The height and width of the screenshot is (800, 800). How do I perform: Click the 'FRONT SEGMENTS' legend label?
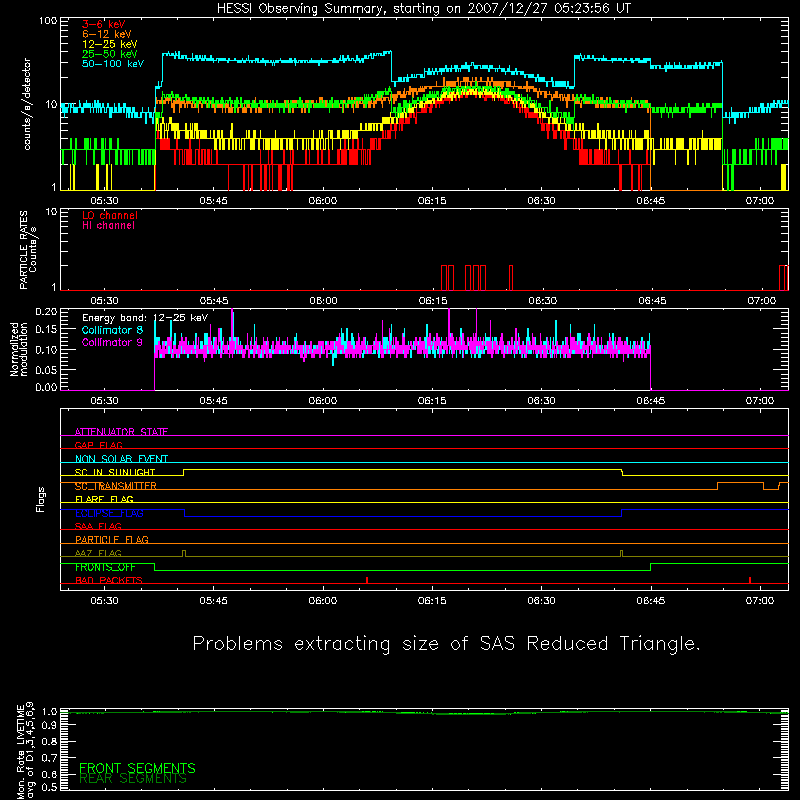pyautogui.click(x=137, y=768)
